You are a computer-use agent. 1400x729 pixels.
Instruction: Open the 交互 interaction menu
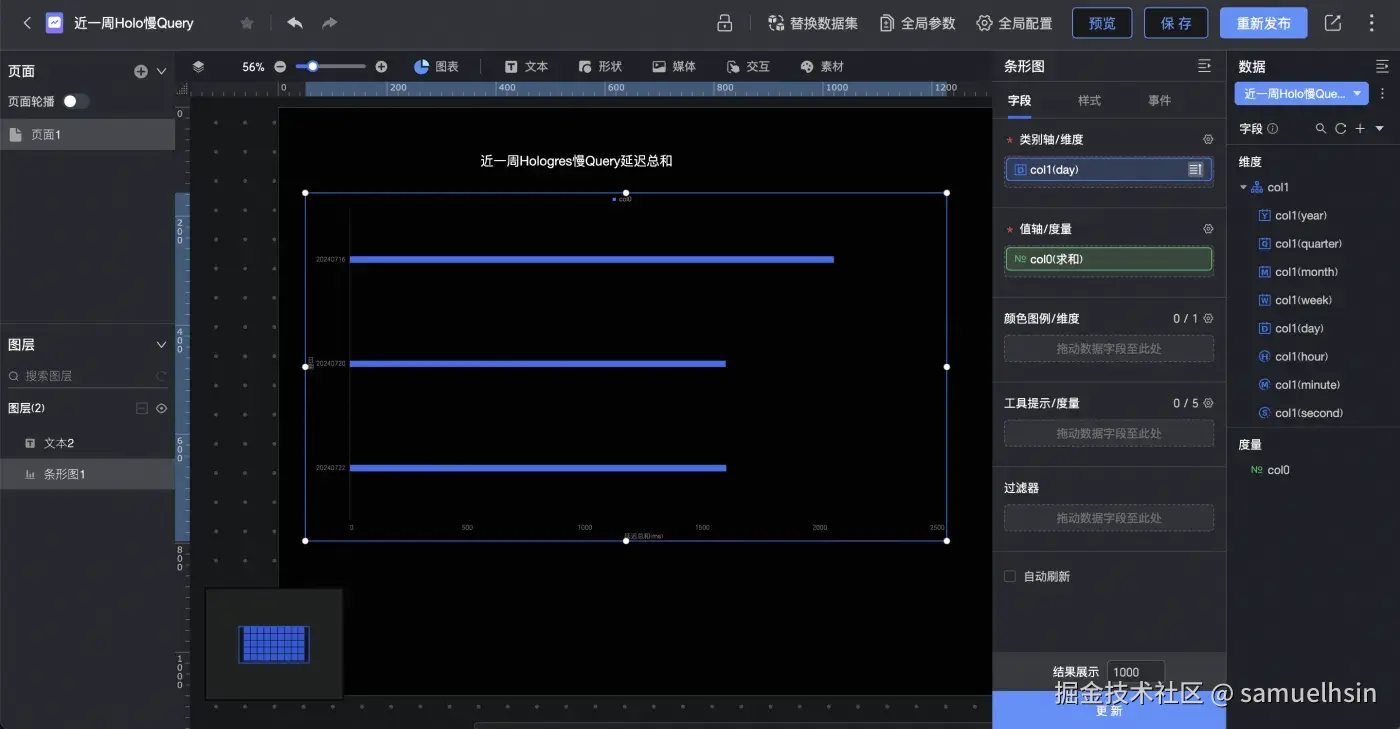pyautogui.click(x=748, y=66)
